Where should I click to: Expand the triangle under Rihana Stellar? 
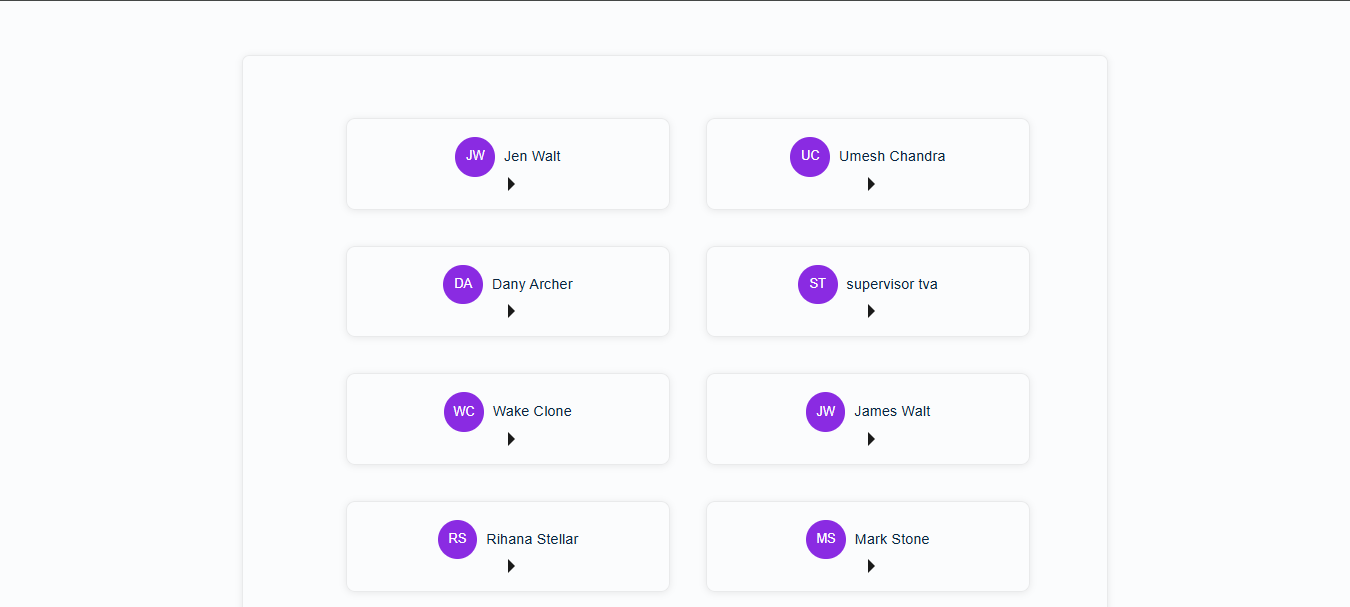click(x=511, y=566)
